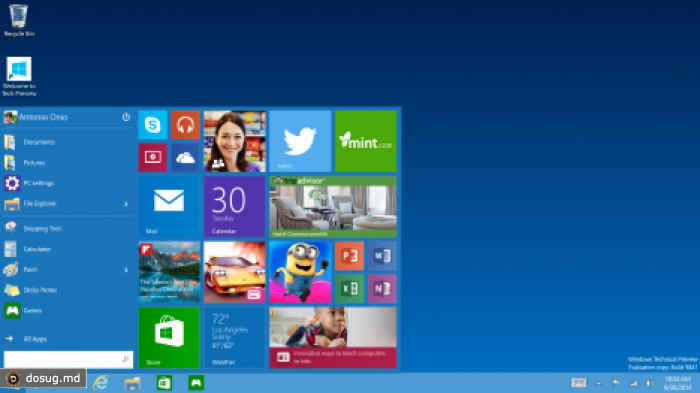Click the Start menu search box
The width and height of the screenshot is (700, 393).
tap(68, 359)
